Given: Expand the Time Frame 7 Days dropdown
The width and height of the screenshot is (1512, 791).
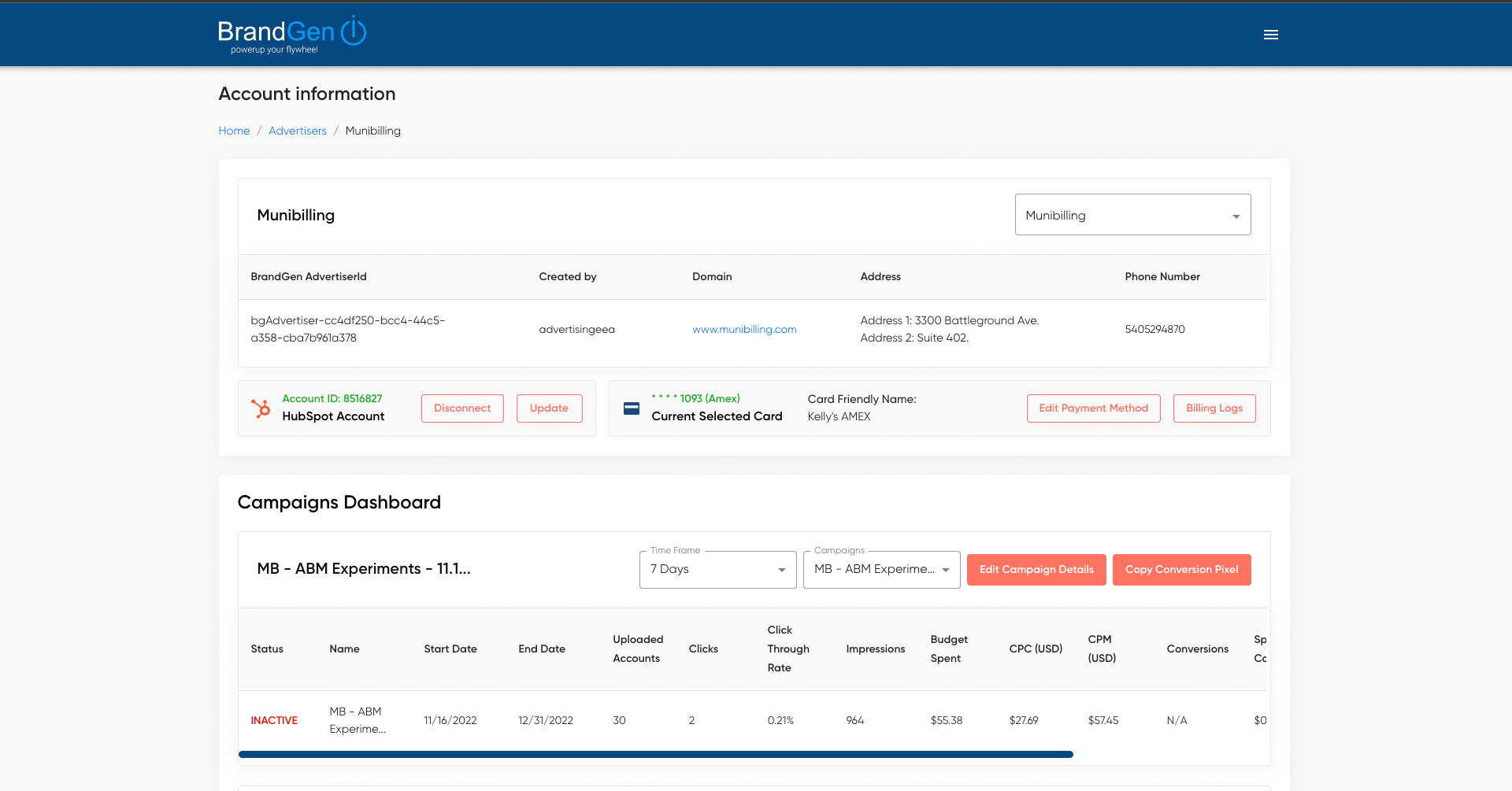Looking at the screenshot, I should (718, 569).
